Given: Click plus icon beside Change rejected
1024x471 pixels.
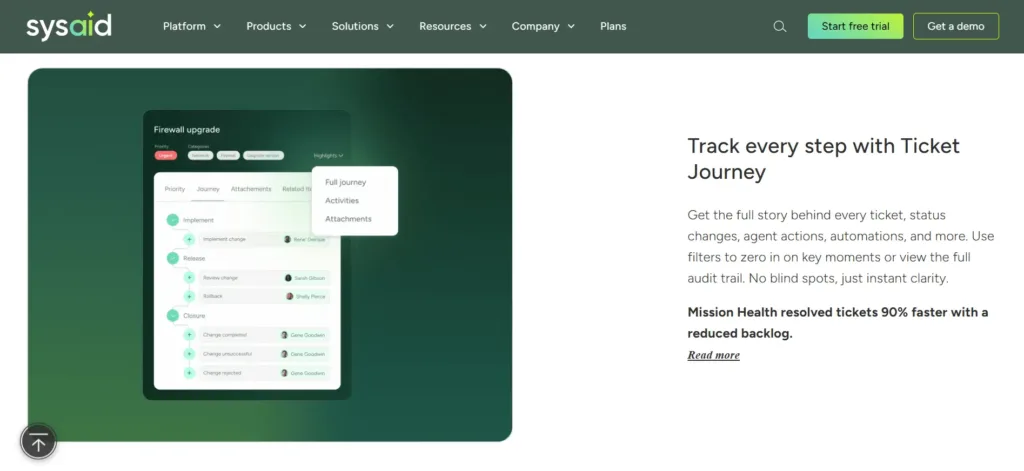Looking at the screenshot, I should pos(189,372).
